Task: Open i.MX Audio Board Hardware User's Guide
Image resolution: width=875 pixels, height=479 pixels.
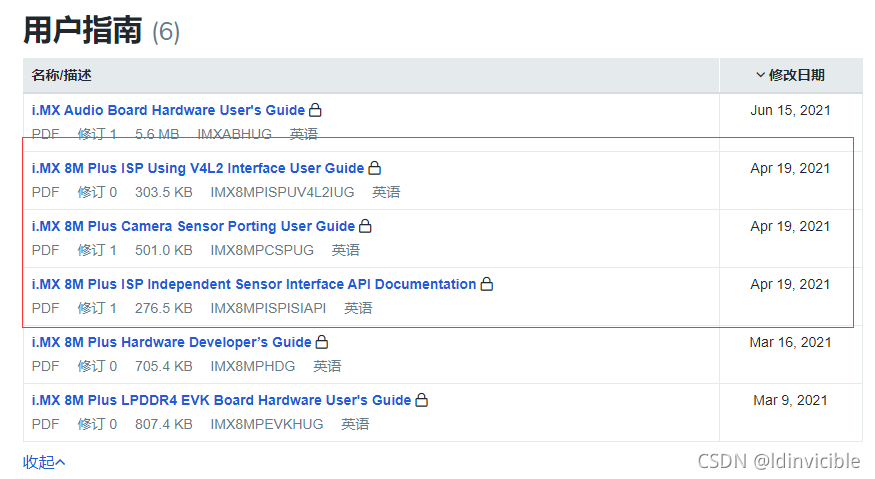Action: (168, 110)
